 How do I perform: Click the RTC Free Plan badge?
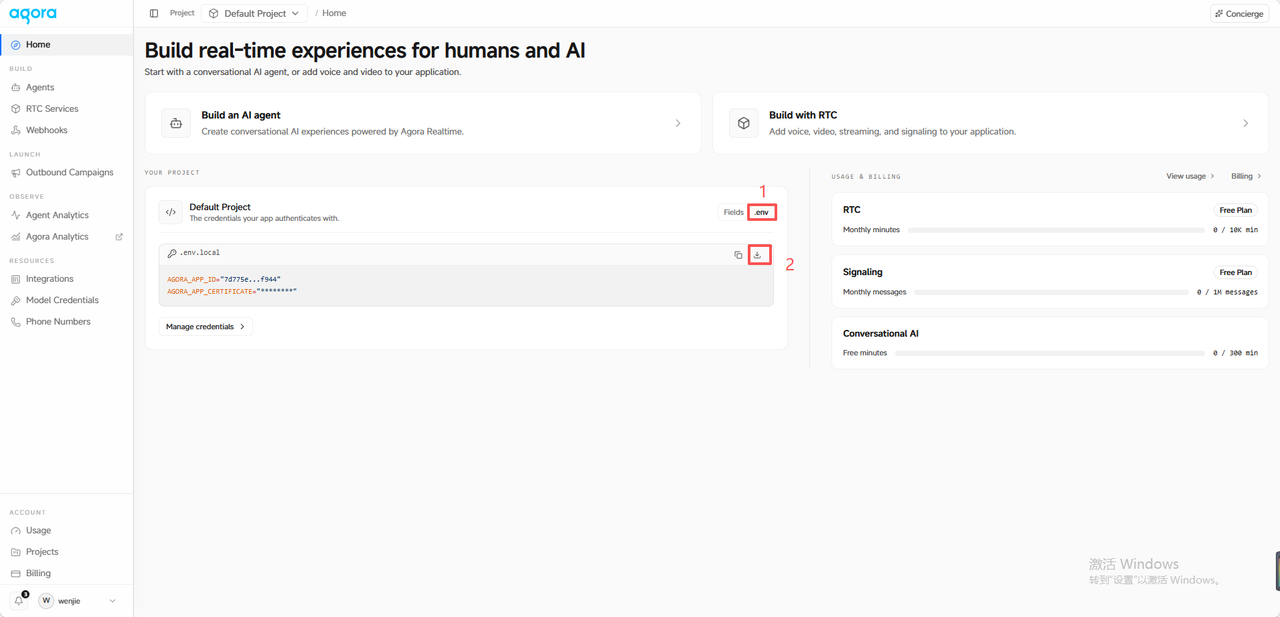(1236, 211)
